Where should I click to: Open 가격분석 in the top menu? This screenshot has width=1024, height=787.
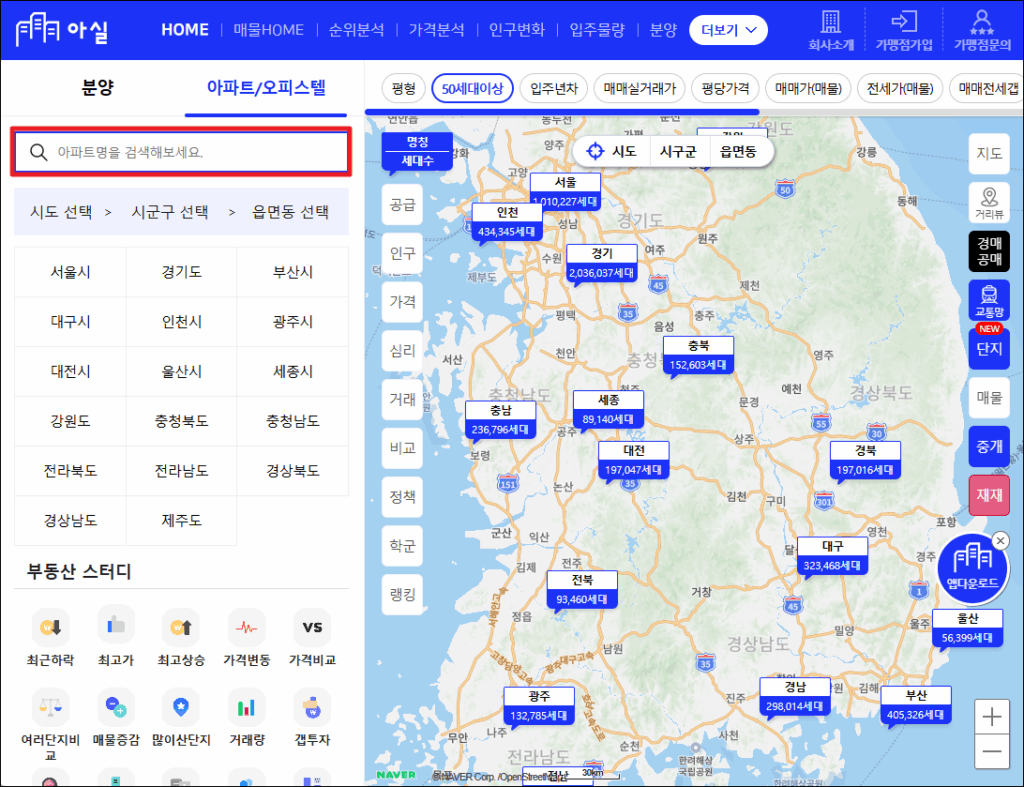(436, 30)
